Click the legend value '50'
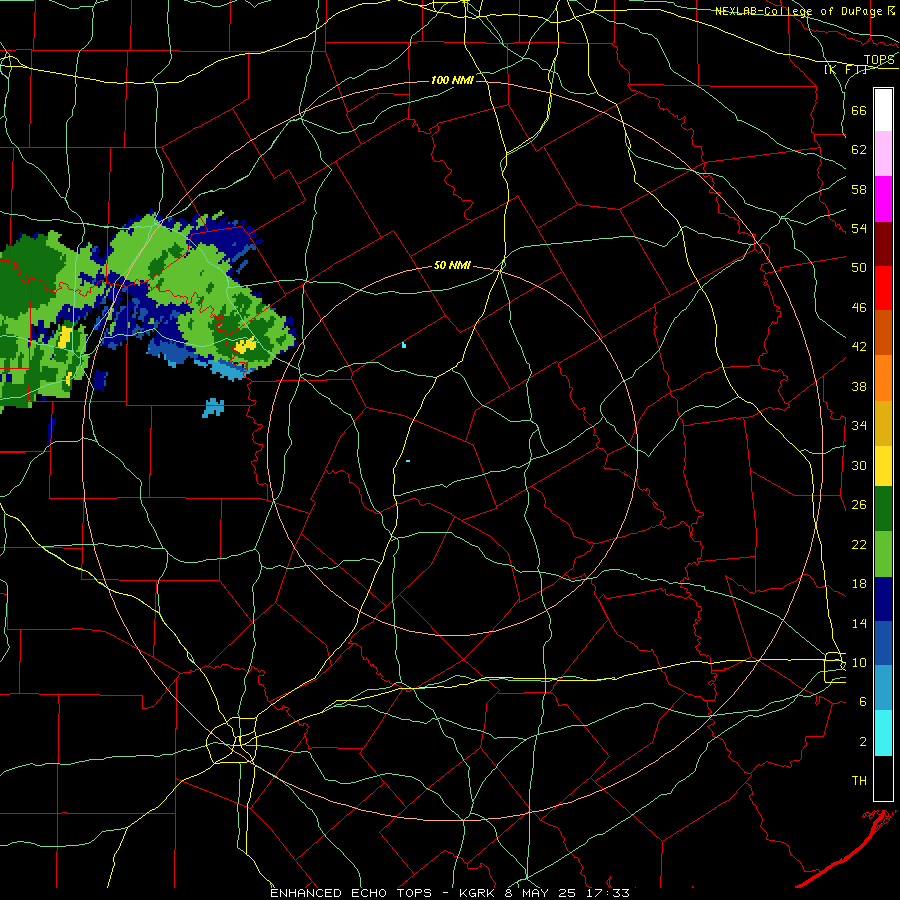900x900 pixels. tap(859, 268)
